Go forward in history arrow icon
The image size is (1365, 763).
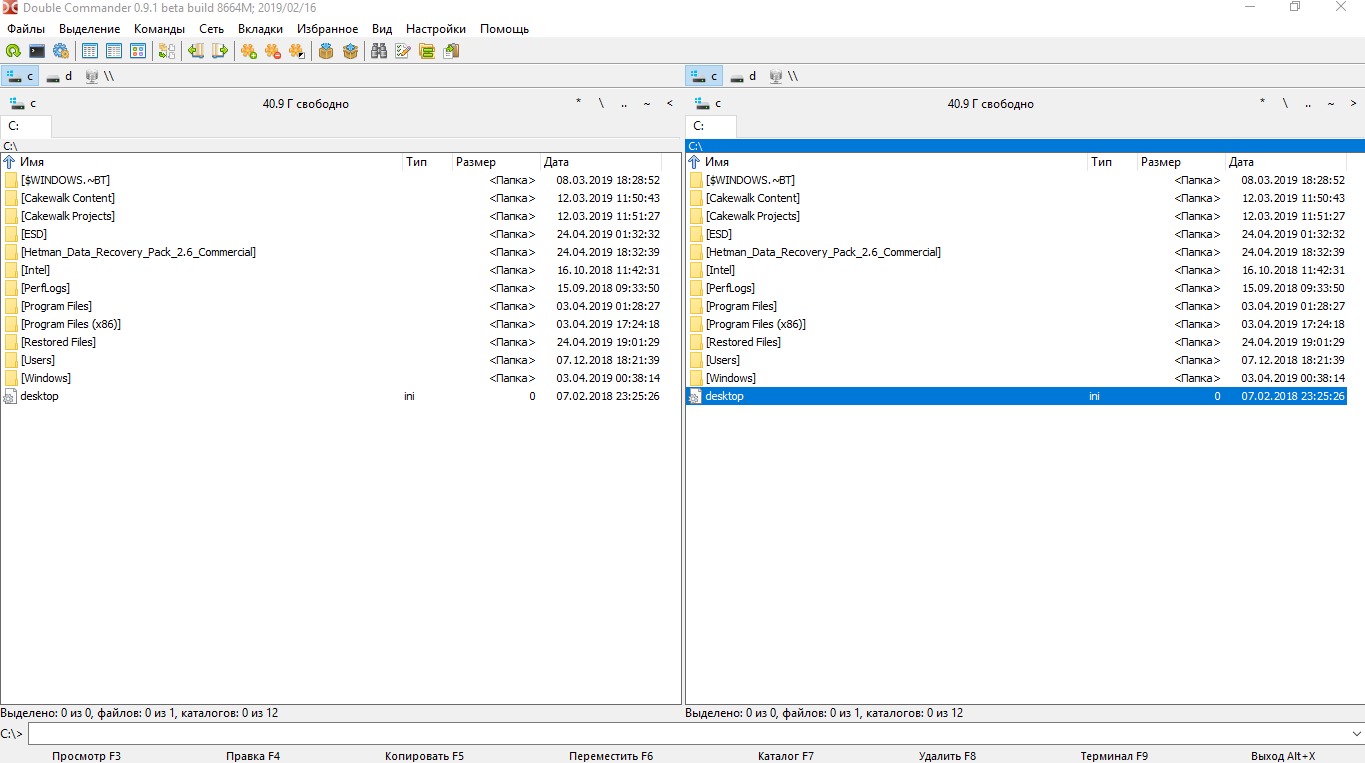220,51
